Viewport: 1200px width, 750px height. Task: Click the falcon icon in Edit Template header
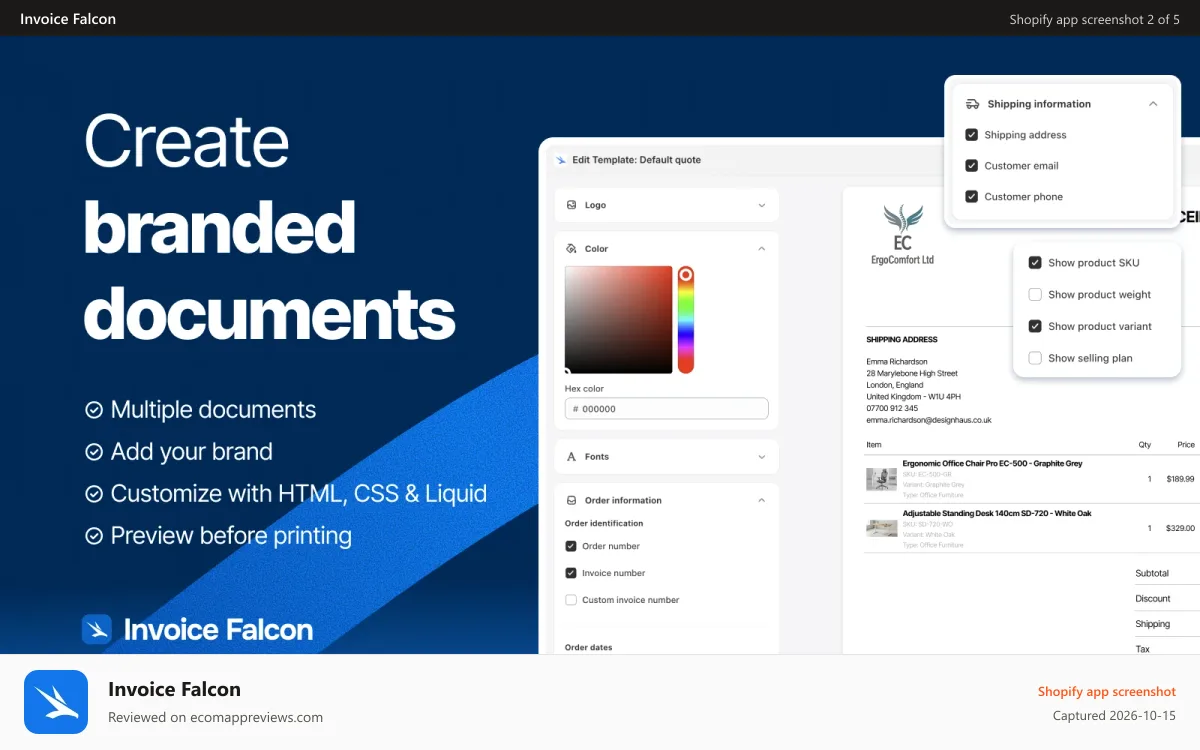click(561, 160)
